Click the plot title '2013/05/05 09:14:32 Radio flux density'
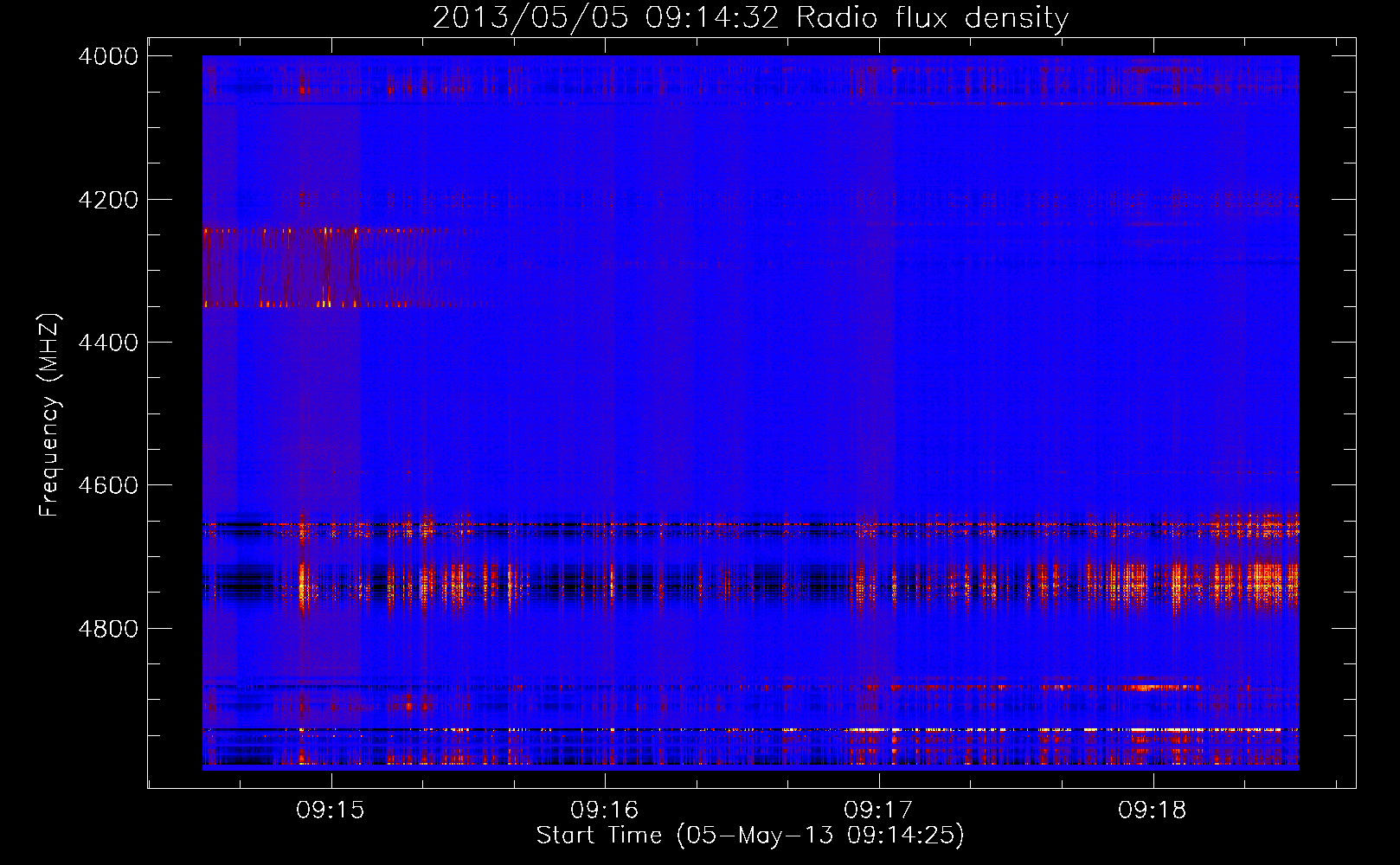1400x865 pixels. (x=750, y=17)
